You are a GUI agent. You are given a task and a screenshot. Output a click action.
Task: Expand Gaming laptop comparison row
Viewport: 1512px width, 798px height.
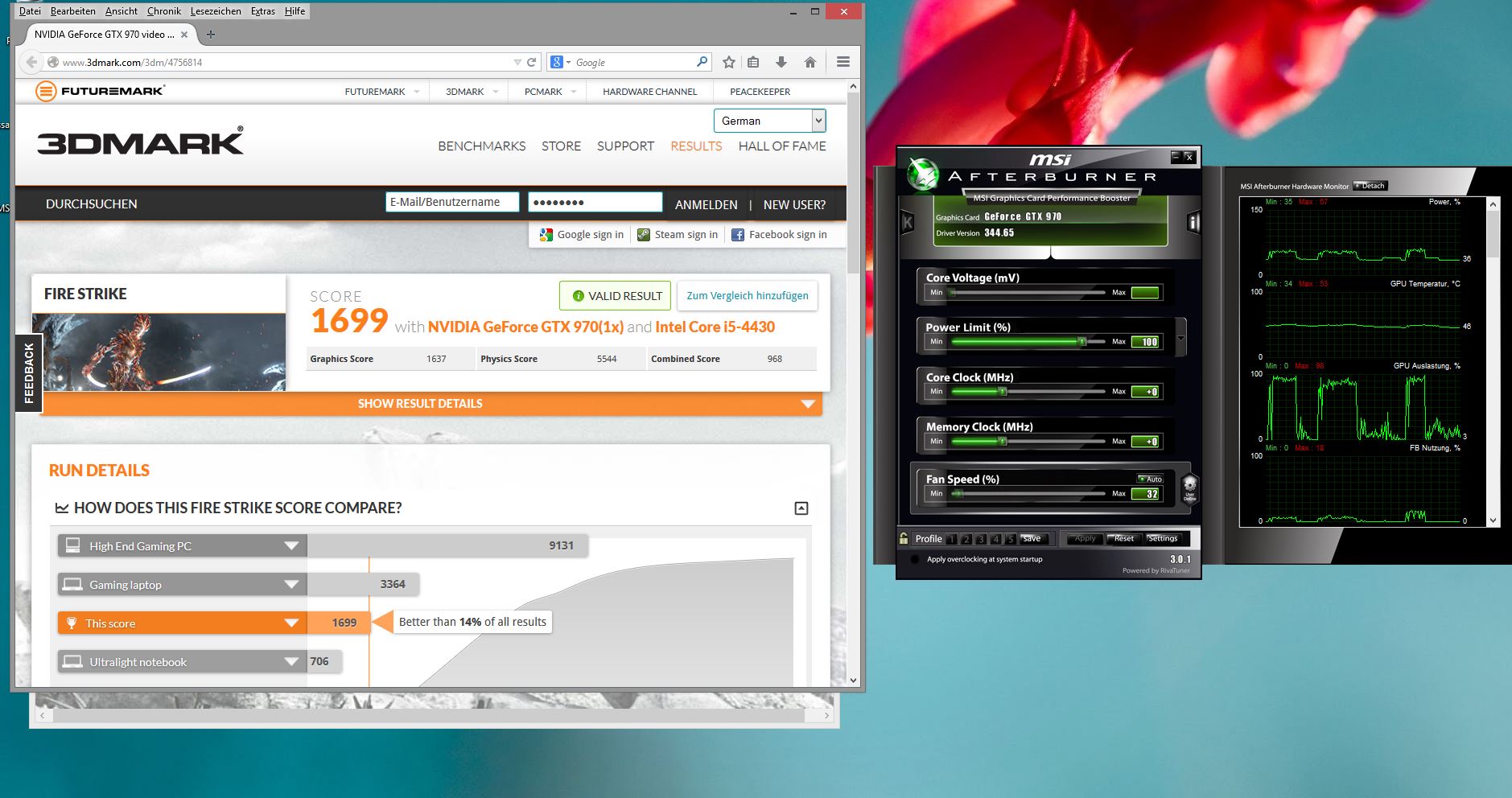pyautogui.click(x=291, y=584)
